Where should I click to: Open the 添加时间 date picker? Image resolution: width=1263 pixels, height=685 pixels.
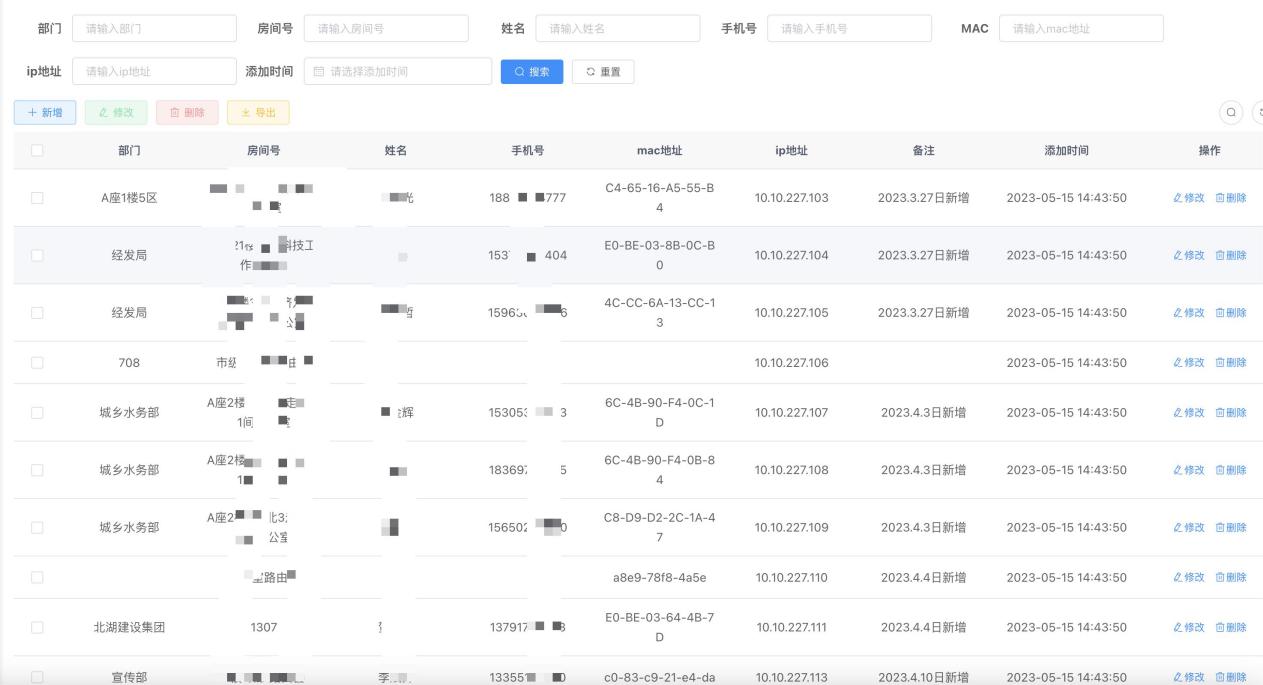tap(398, 71)
